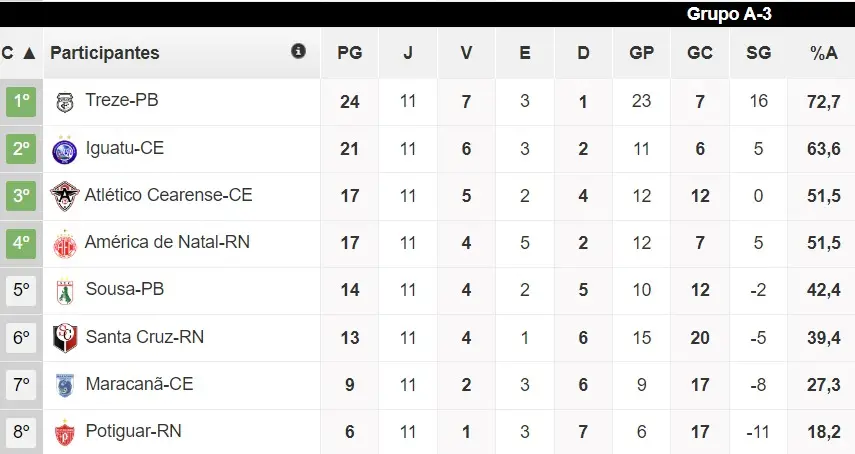The height and width of the screenshot is (454, 855).
Task: Click the Santa Cruz-RN team crest
Action: point(65,338)
